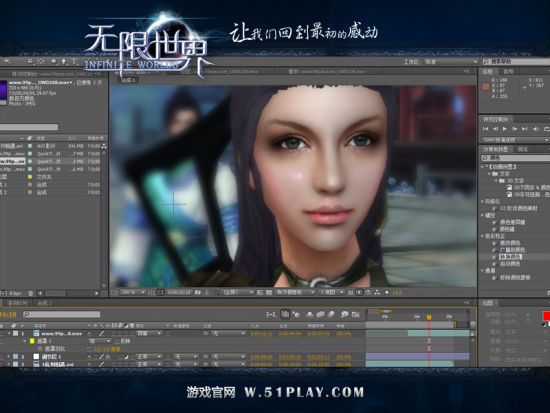The height and width of the screenshot is (413, 550).
Task: Open the Graph Editor icon in timeline
Action: (356, 315)
